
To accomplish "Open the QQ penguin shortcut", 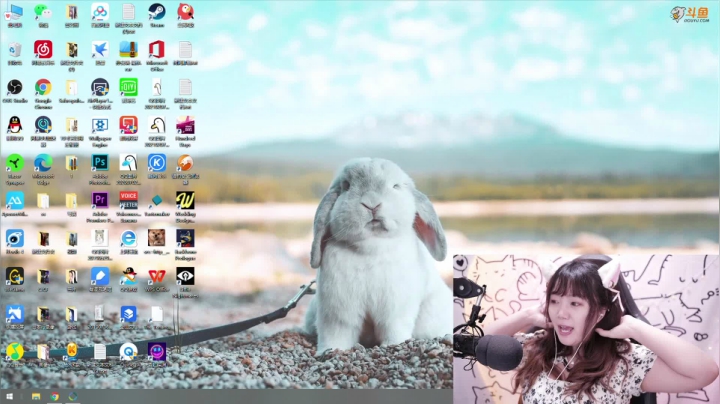I will point(14,125).
